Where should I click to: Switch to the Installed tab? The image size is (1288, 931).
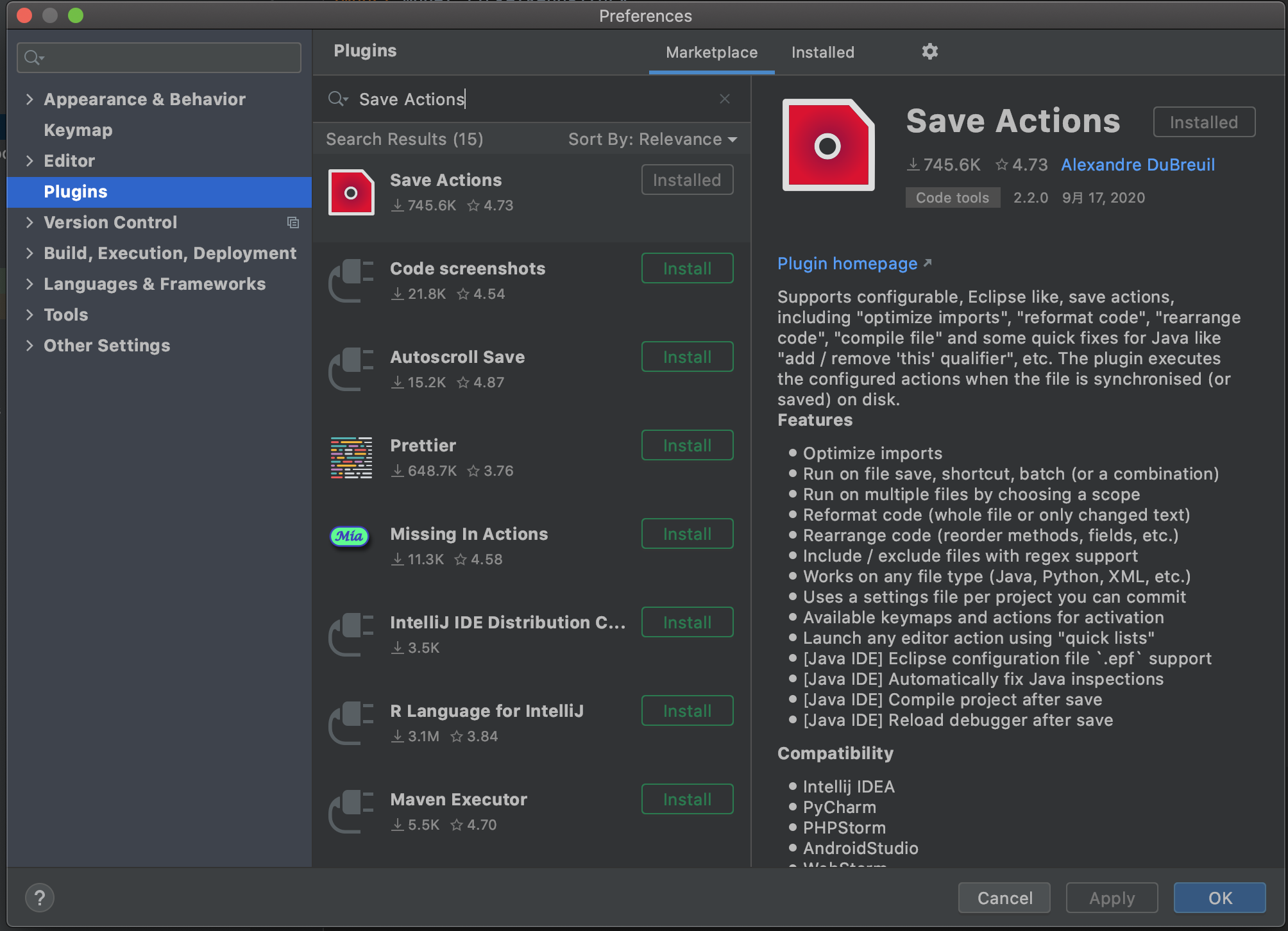pyautogui.click(x=823, y=52)
